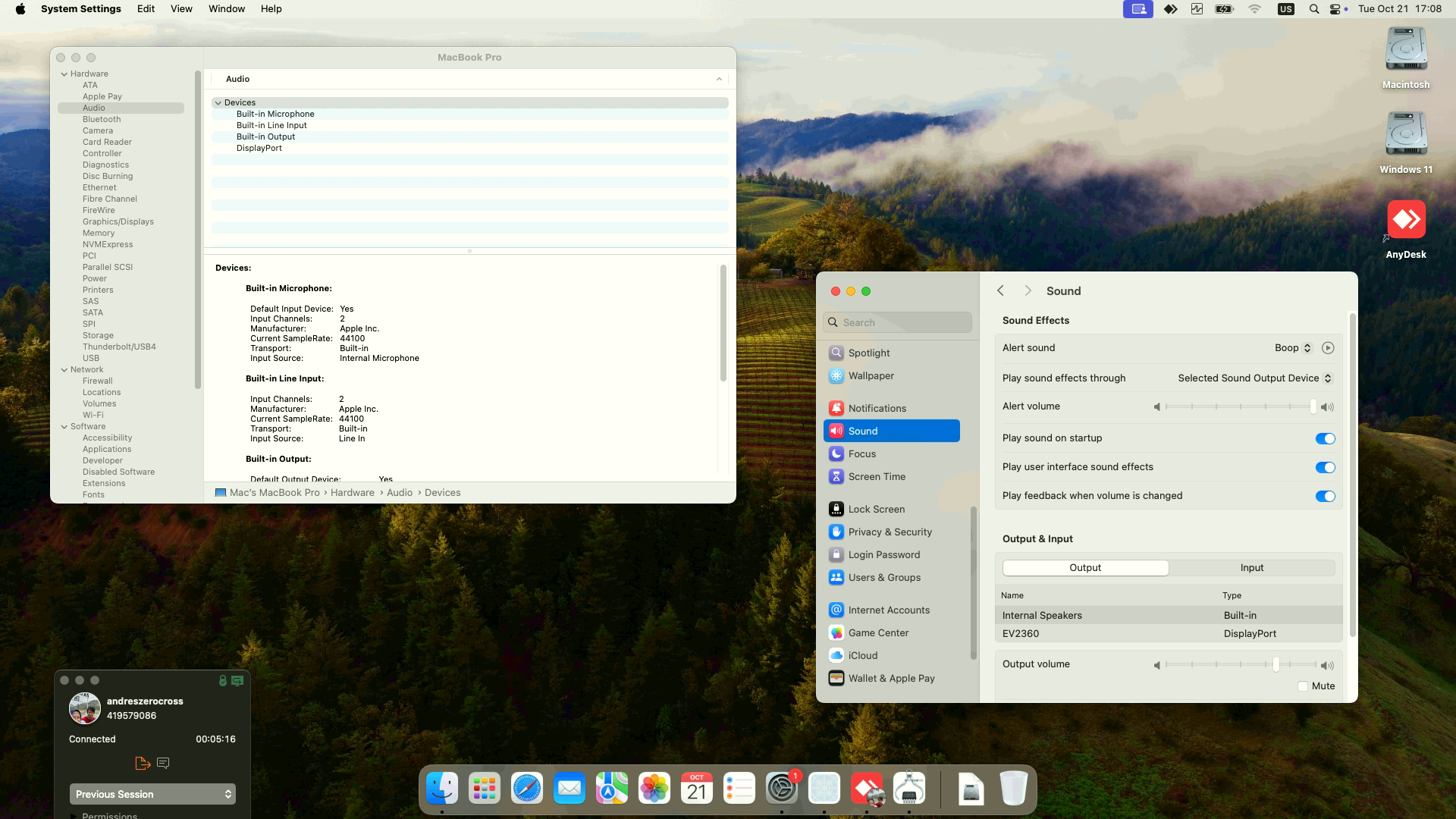Open the Alert sound Boop dropdown
This screenshot has height=819, width=1456.
pyautogui.click(x=1293, y=348)
